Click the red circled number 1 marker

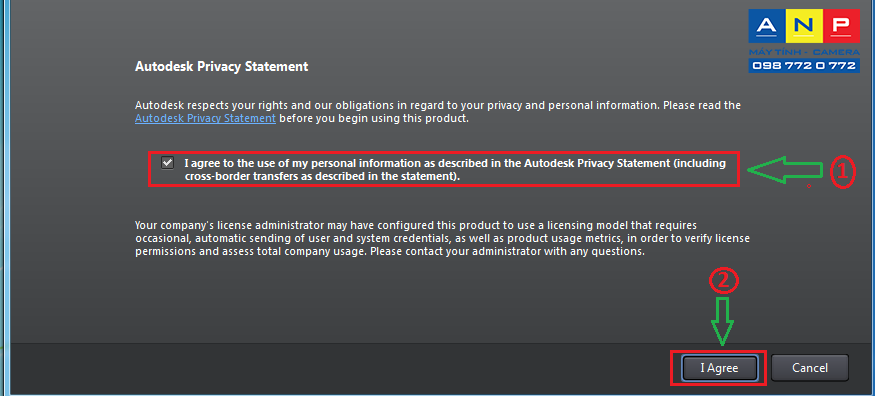tap(842, 173)
